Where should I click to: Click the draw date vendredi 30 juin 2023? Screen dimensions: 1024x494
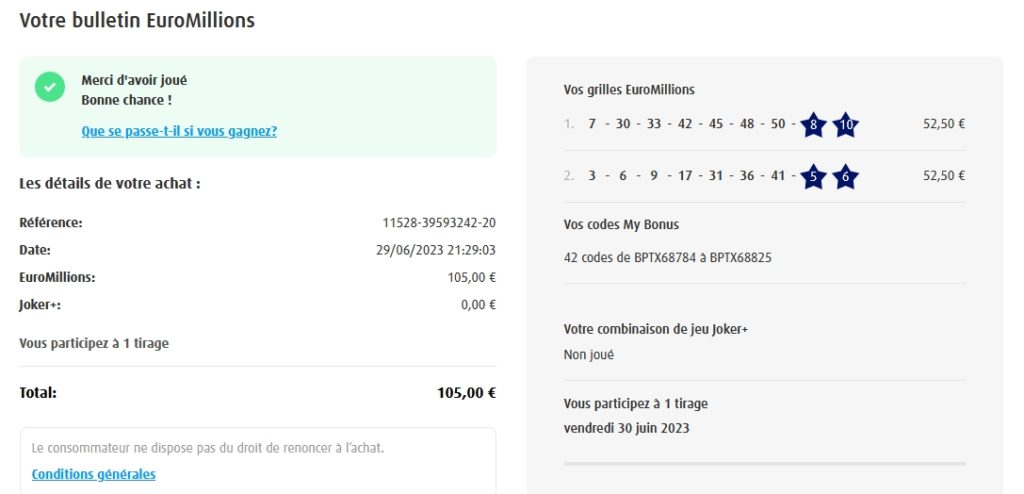(626, 428)
